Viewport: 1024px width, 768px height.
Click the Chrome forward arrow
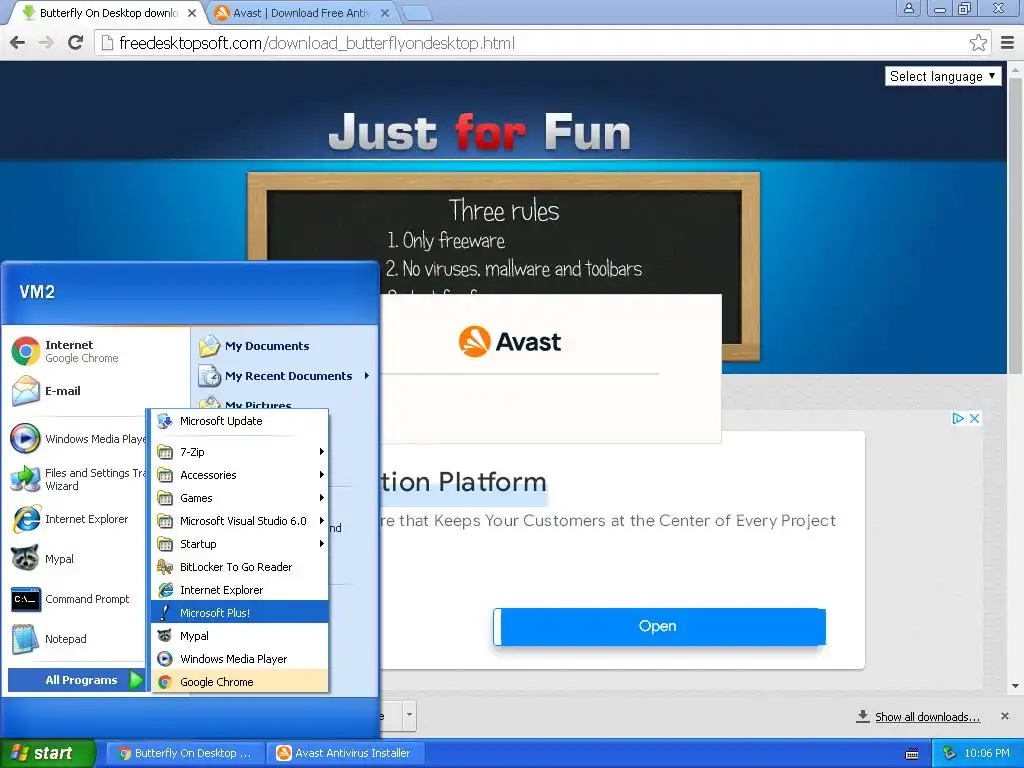click(46, 43)
